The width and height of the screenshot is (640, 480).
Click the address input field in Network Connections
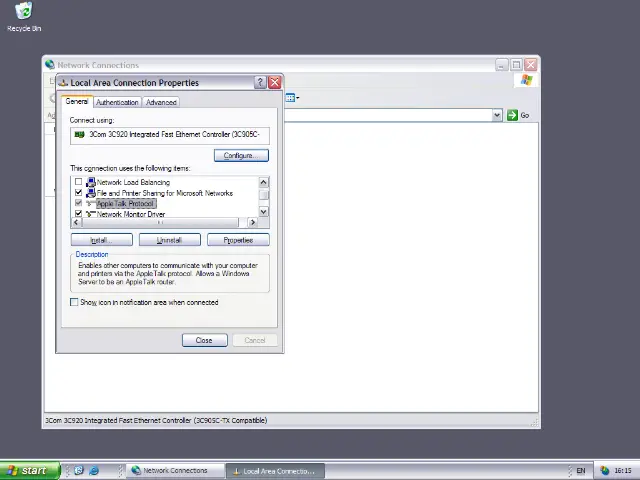(388, 116)
